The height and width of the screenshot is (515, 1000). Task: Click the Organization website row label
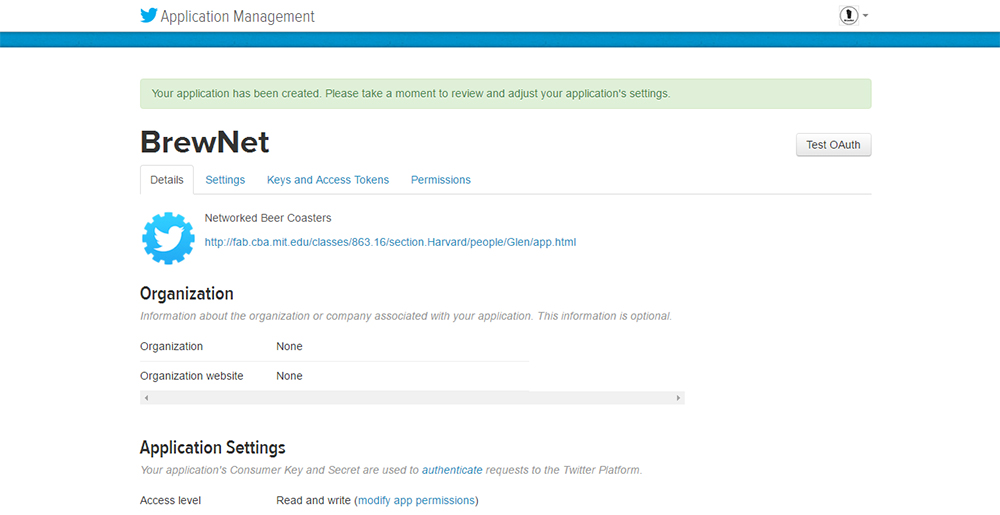coord(192,376)
